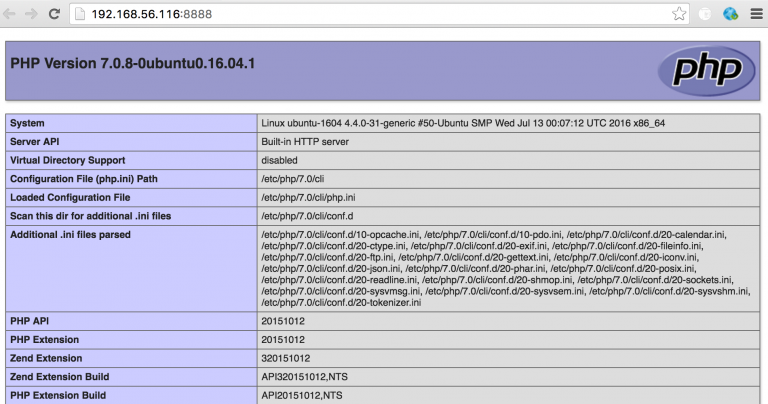
Task: Click the PHP Extension Build label
Action: coord(57,395)
